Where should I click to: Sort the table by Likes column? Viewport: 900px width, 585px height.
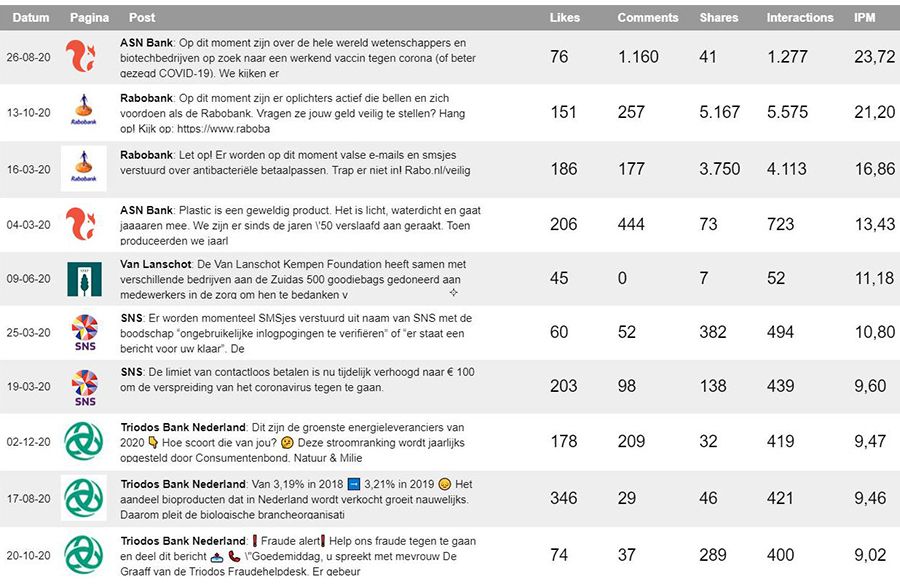point(564,18)
